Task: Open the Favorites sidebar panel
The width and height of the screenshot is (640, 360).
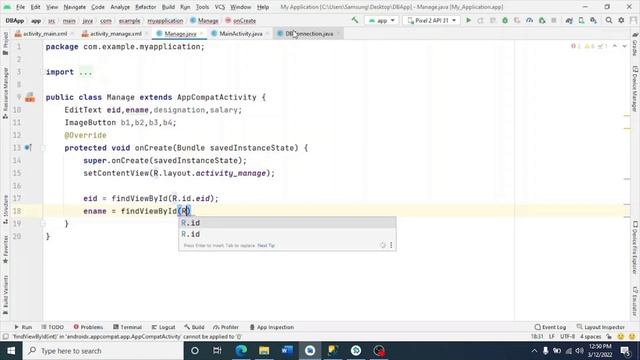Action: (5, 249)
